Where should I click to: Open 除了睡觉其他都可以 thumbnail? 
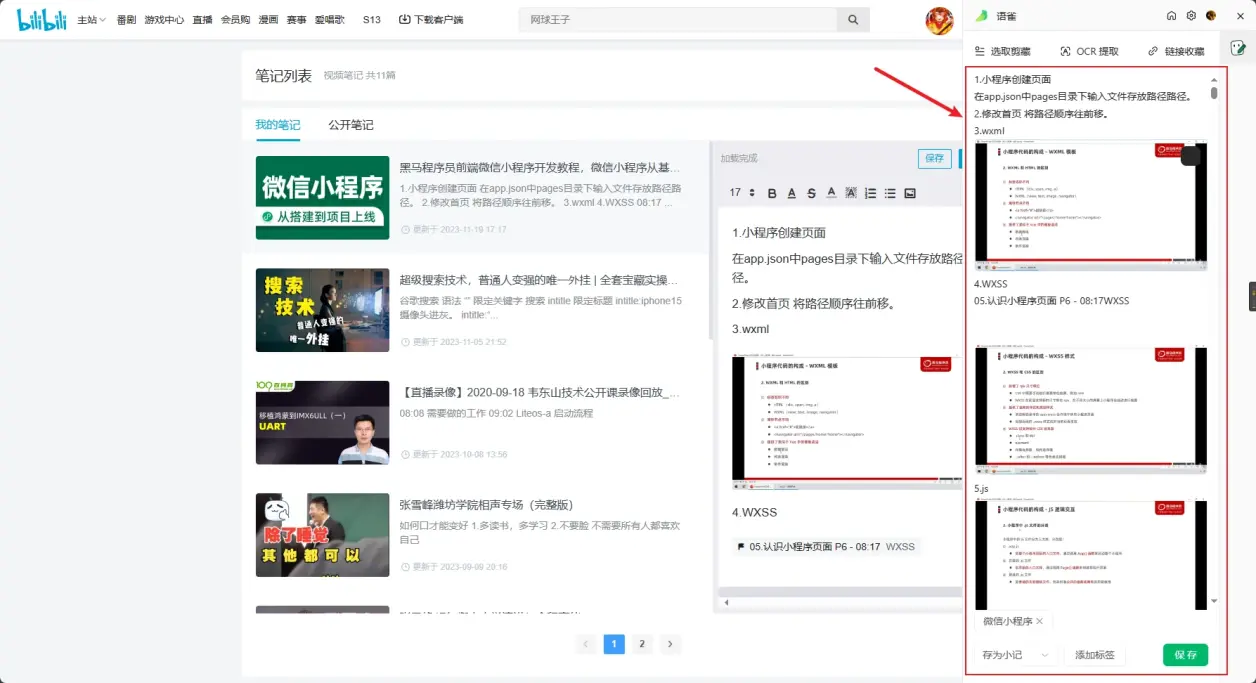322,534
